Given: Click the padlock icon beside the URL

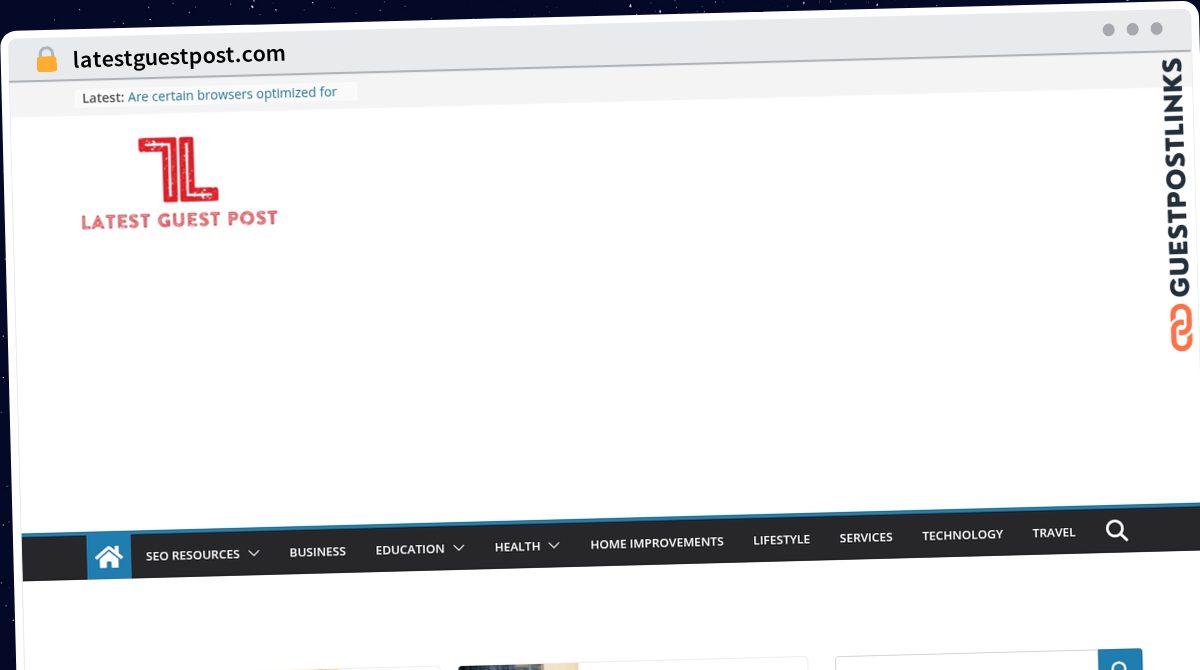Looking at the screenshot, I should pyautogui.click(x=47, y=60).
